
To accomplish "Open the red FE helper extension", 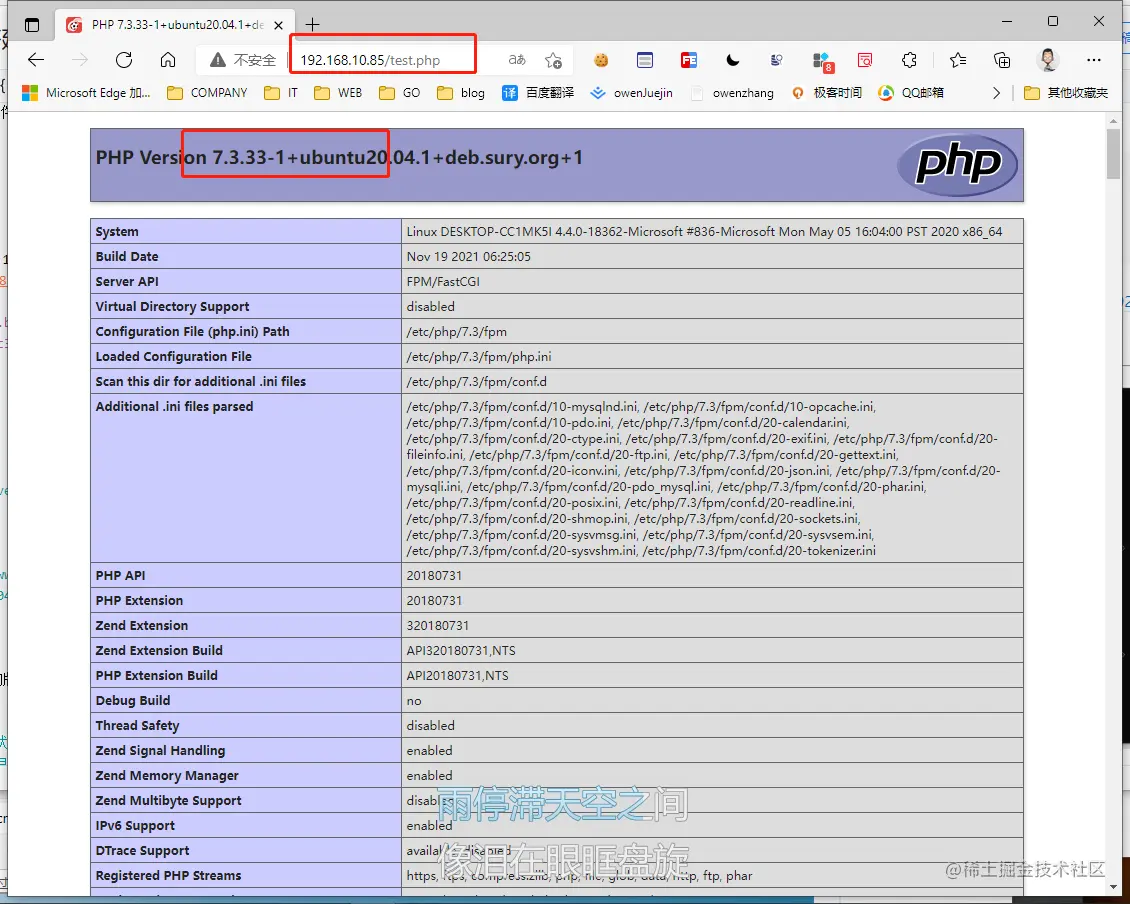I will point(689,60).
